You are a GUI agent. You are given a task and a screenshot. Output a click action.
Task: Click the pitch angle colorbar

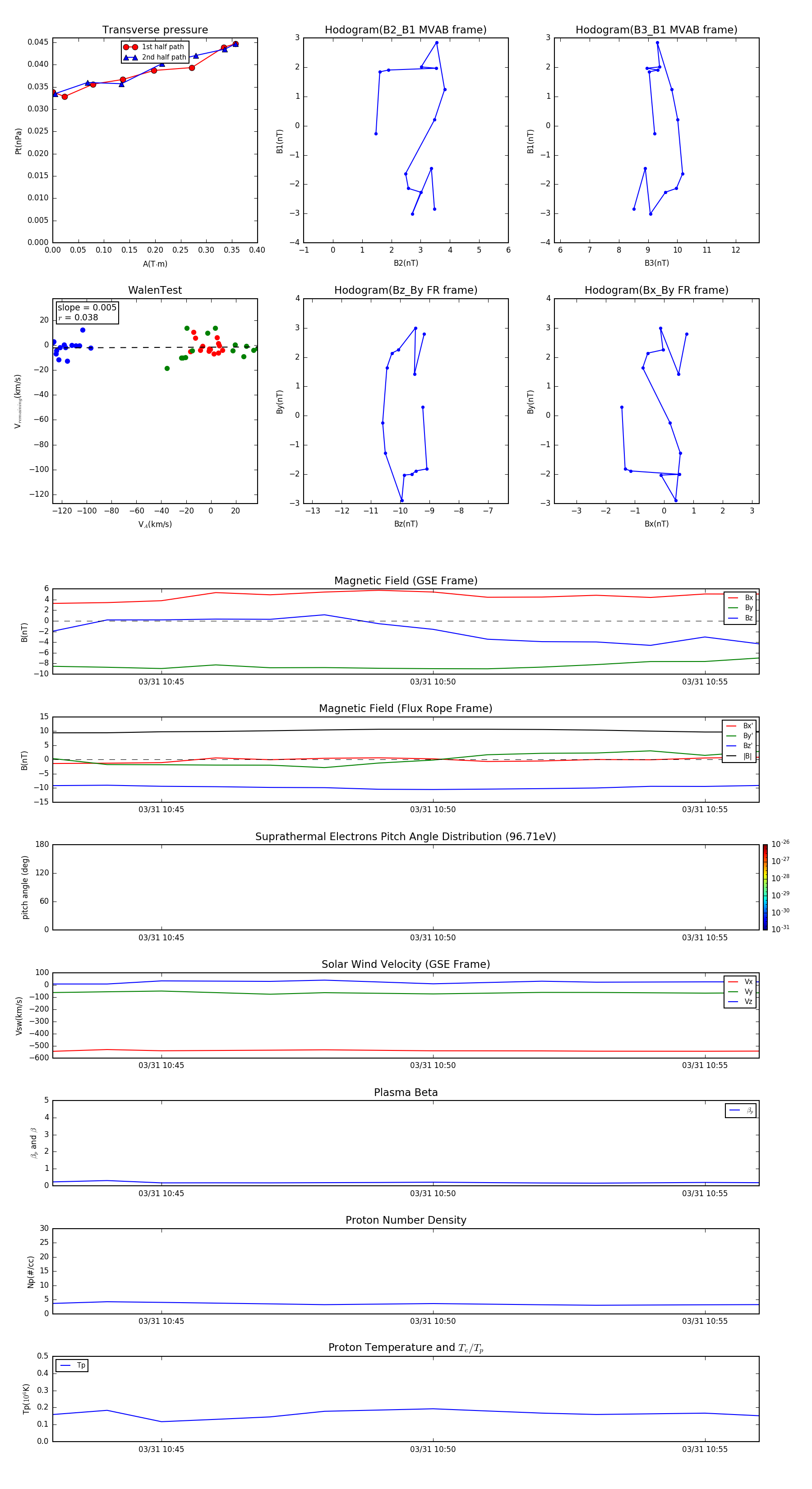[765, 887]
